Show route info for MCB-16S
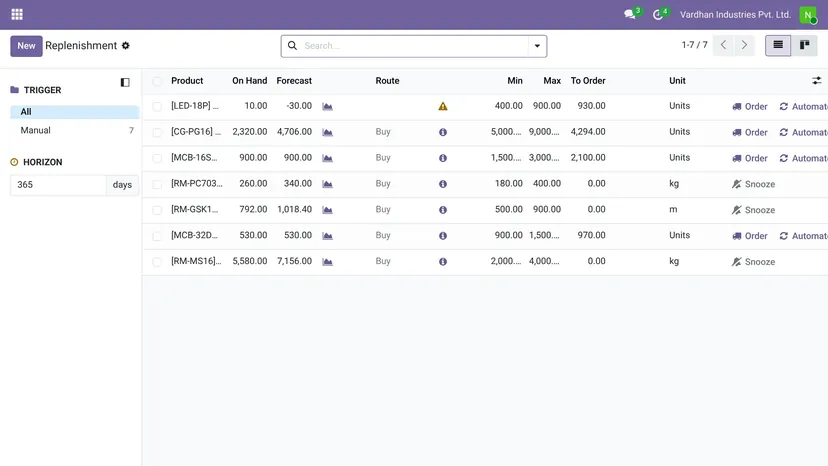The image size is (828, 466). tap(443, 158)
